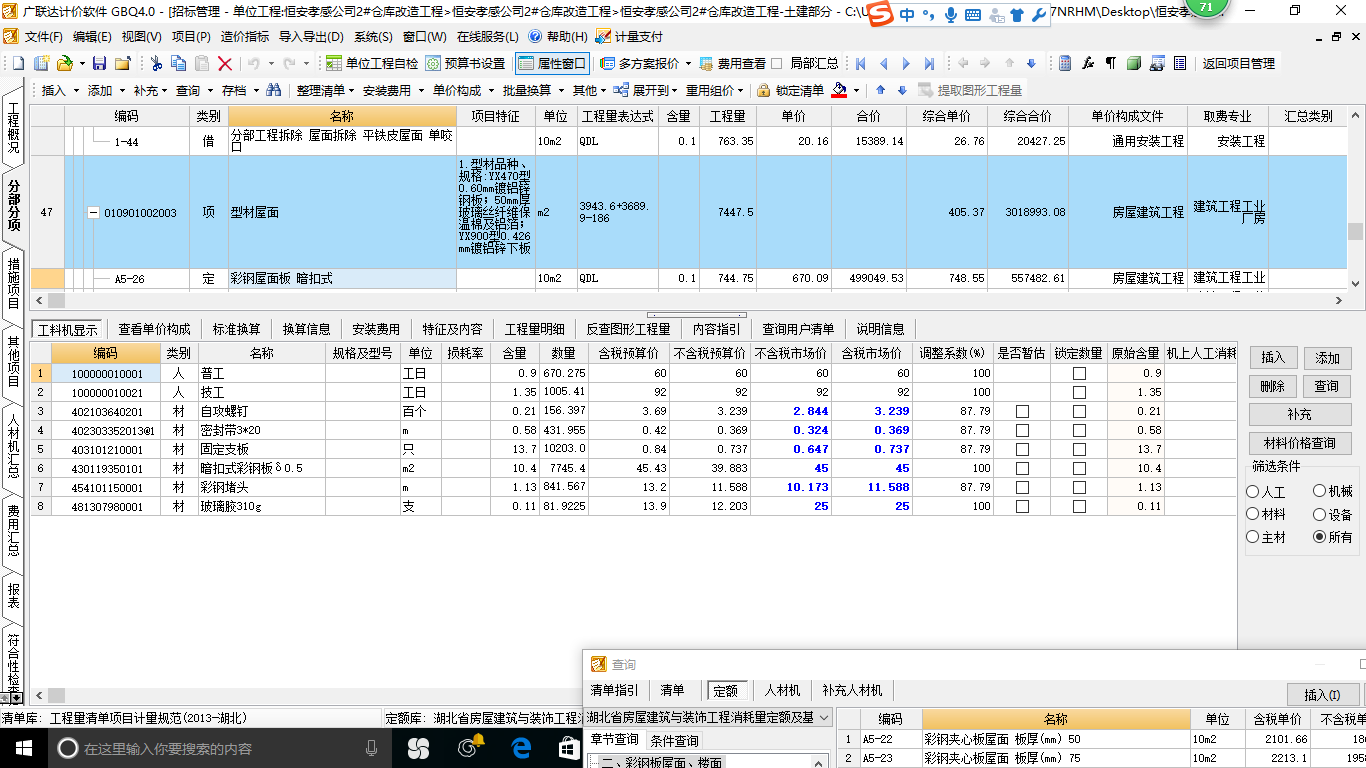Copy selected item using the copy icon

click(x=179, y=63)
